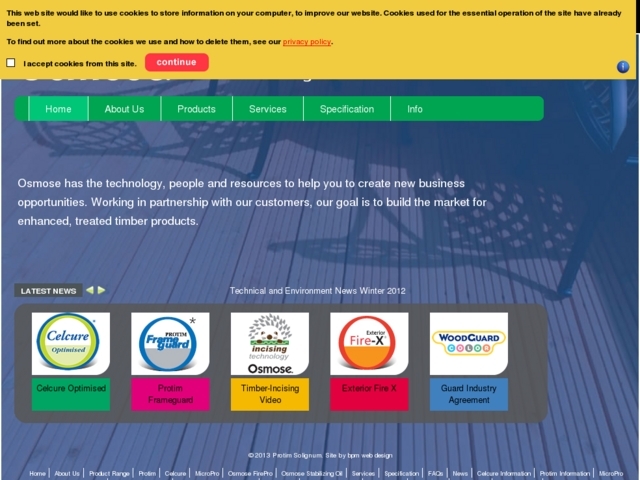Open the Info menu item

point(414,109)
